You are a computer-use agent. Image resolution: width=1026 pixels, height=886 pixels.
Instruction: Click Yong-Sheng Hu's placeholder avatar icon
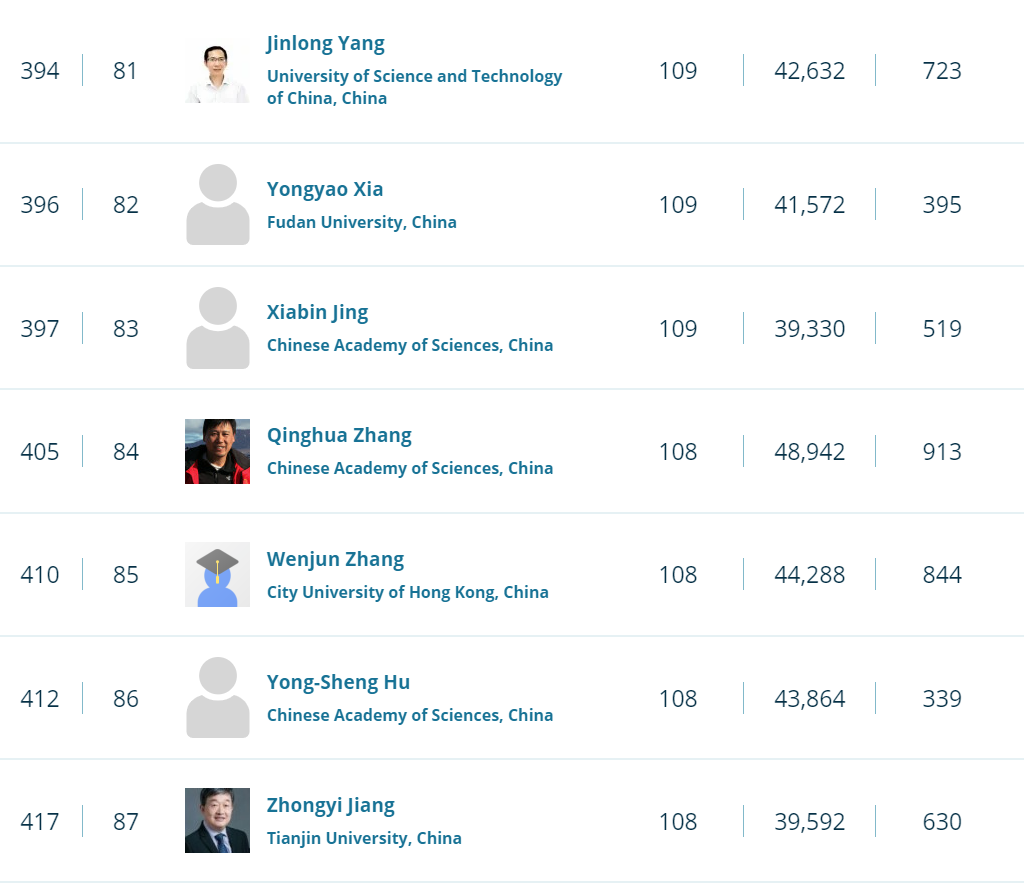217,698
